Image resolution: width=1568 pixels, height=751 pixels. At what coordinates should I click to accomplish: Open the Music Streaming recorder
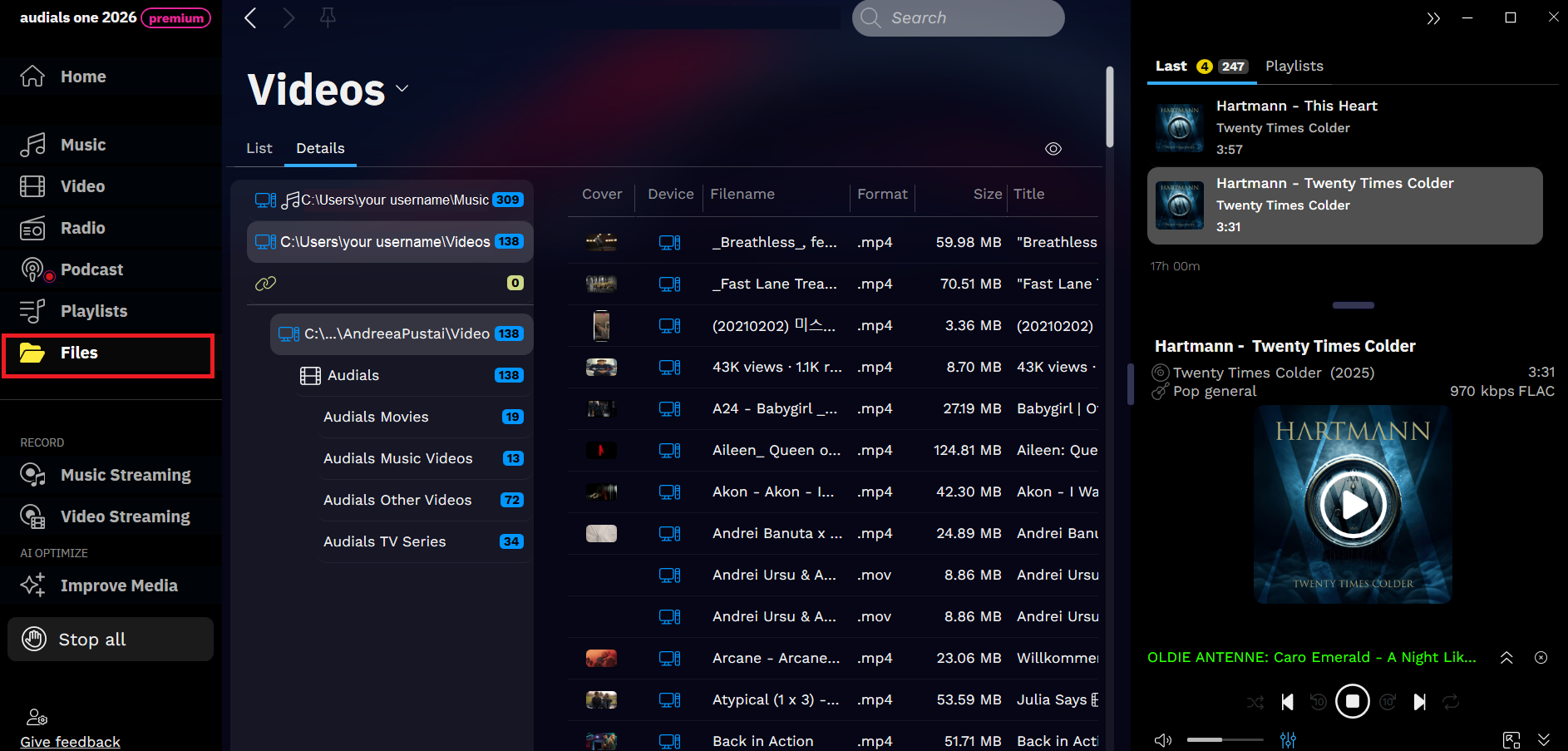click(125, 474)
